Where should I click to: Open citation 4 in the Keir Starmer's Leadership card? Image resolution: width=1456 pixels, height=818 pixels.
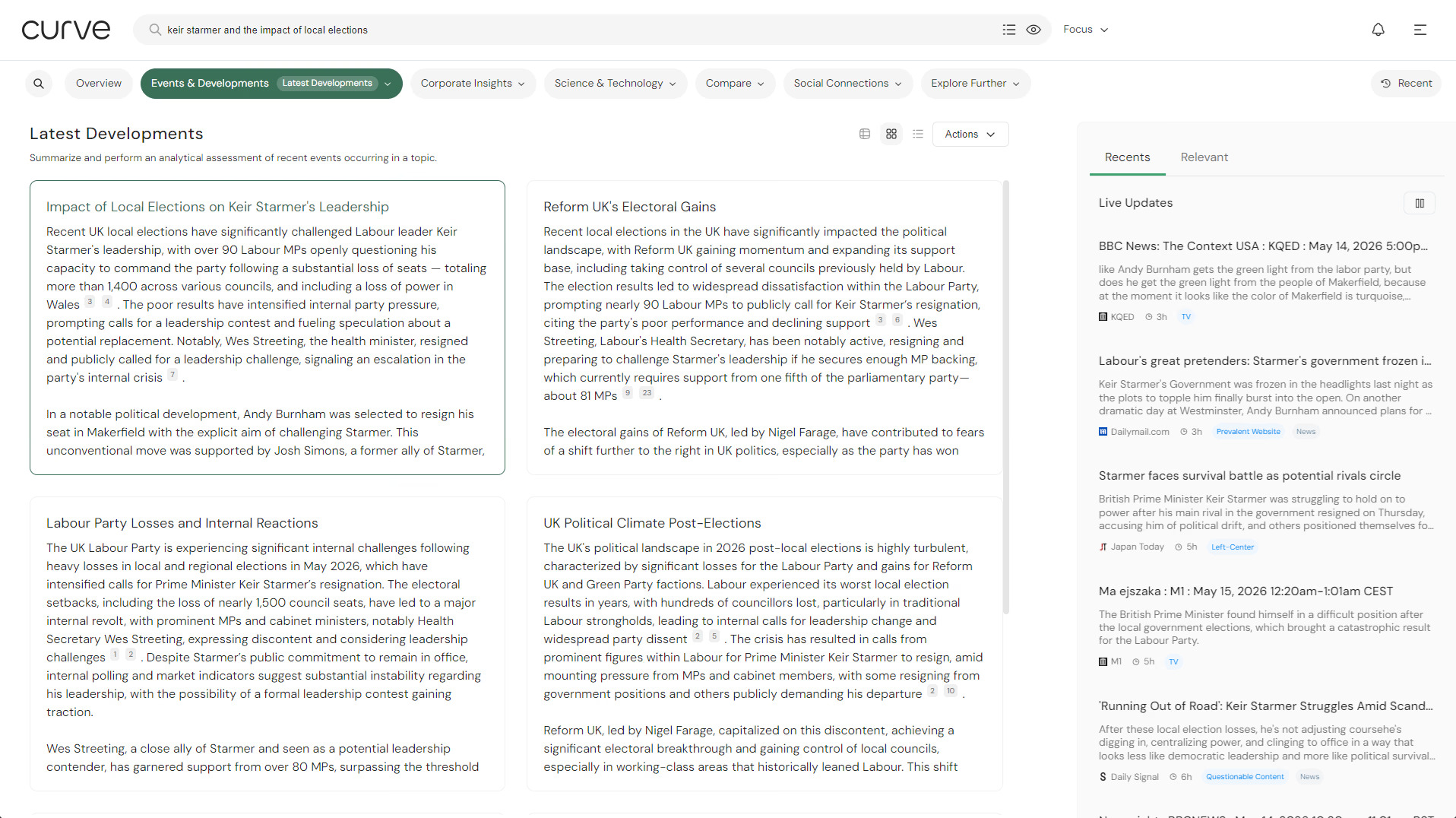click(x=107, y=302)
